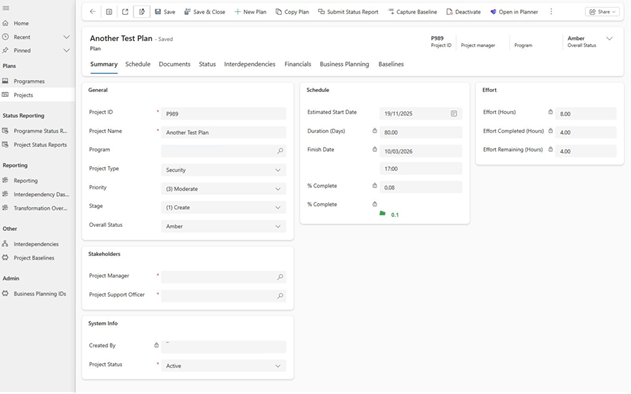Save the plan with Save

click(x=165, y=12)
